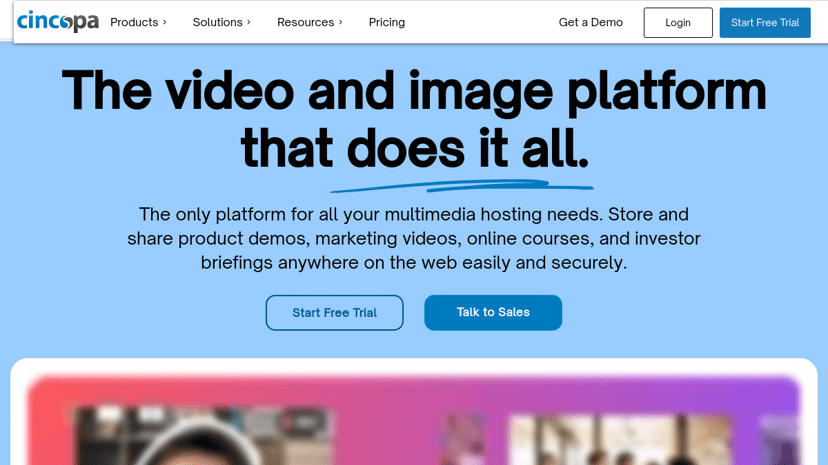The height and width of the screenshot is (465, 828).
Task: Go to the Pricing page
Action: tap(387, 22)
